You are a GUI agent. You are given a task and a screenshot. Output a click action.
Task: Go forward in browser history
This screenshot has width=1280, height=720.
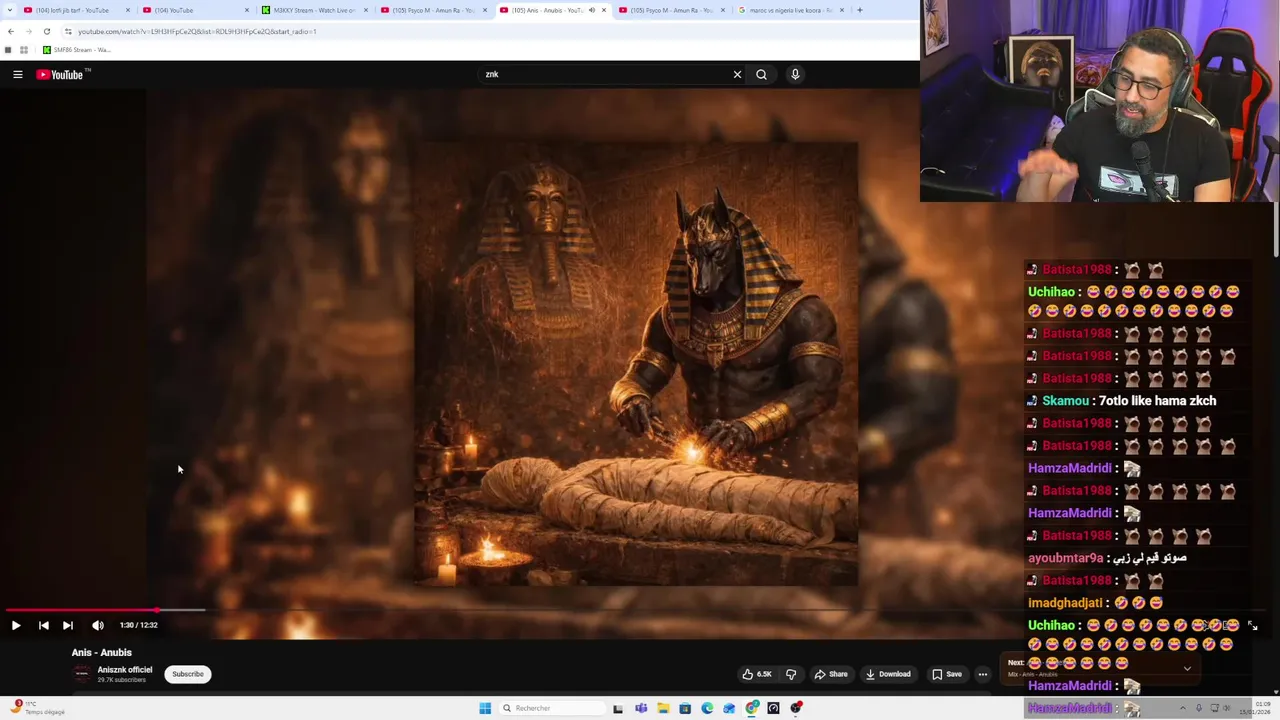pyautogui.click(x=28, y=31)
